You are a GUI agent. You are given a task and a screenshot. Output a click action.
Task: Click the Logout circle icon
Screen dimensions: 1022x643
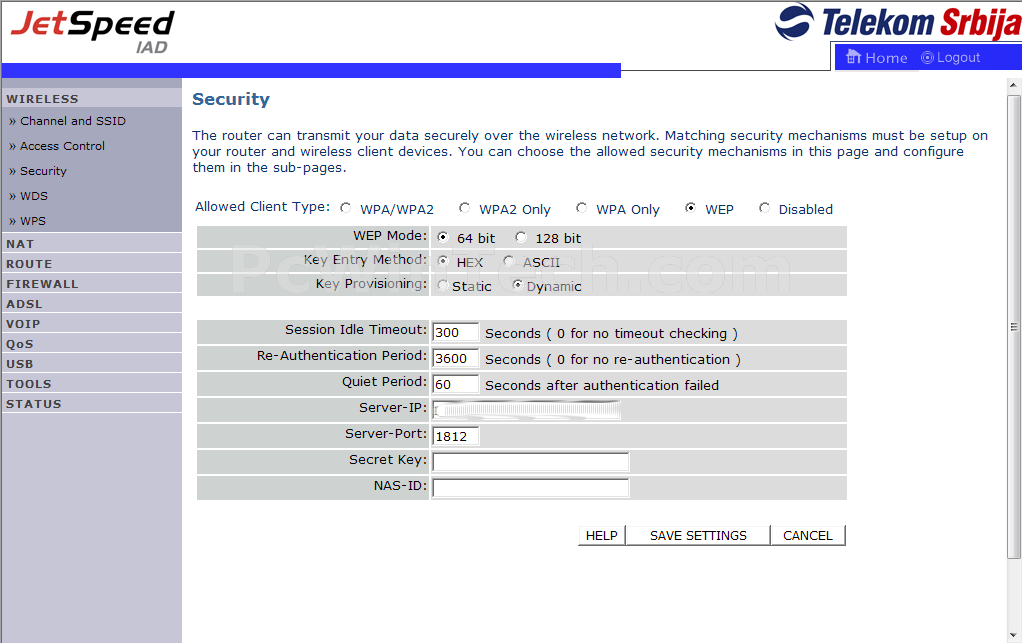coord(927,57)
